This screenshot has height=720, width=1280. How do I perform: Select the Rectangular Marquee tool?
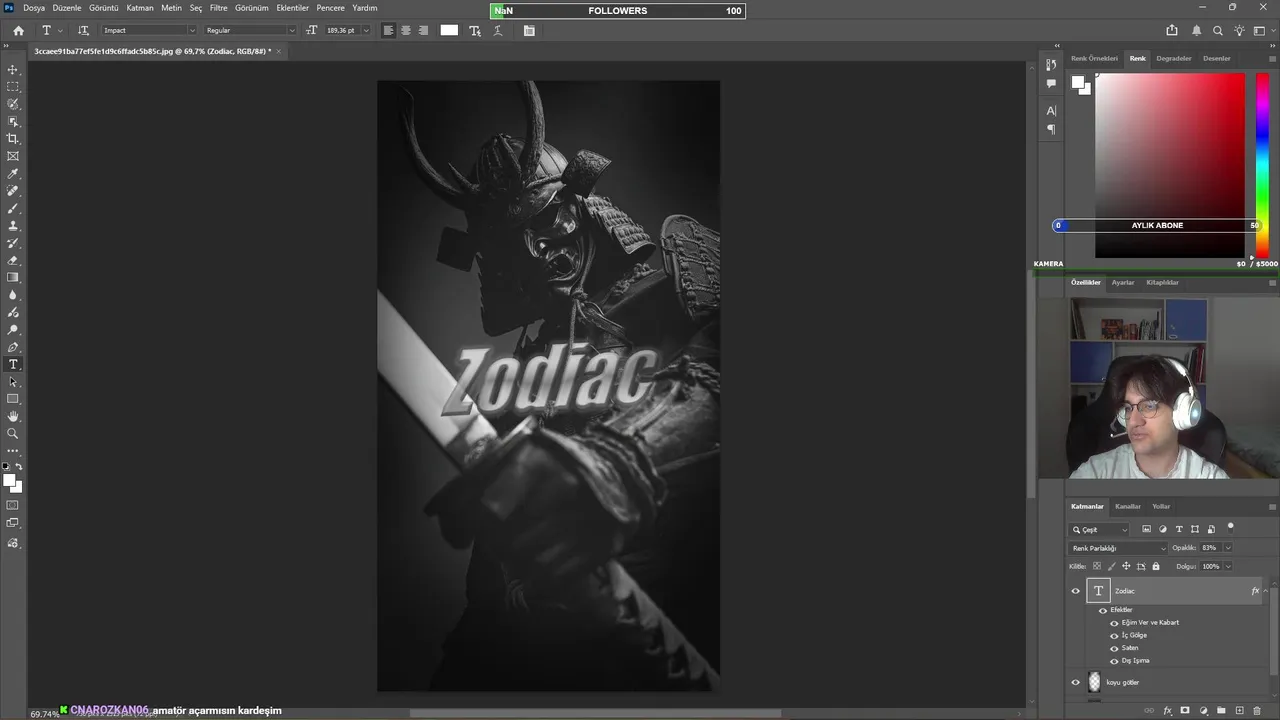(13, 87)
